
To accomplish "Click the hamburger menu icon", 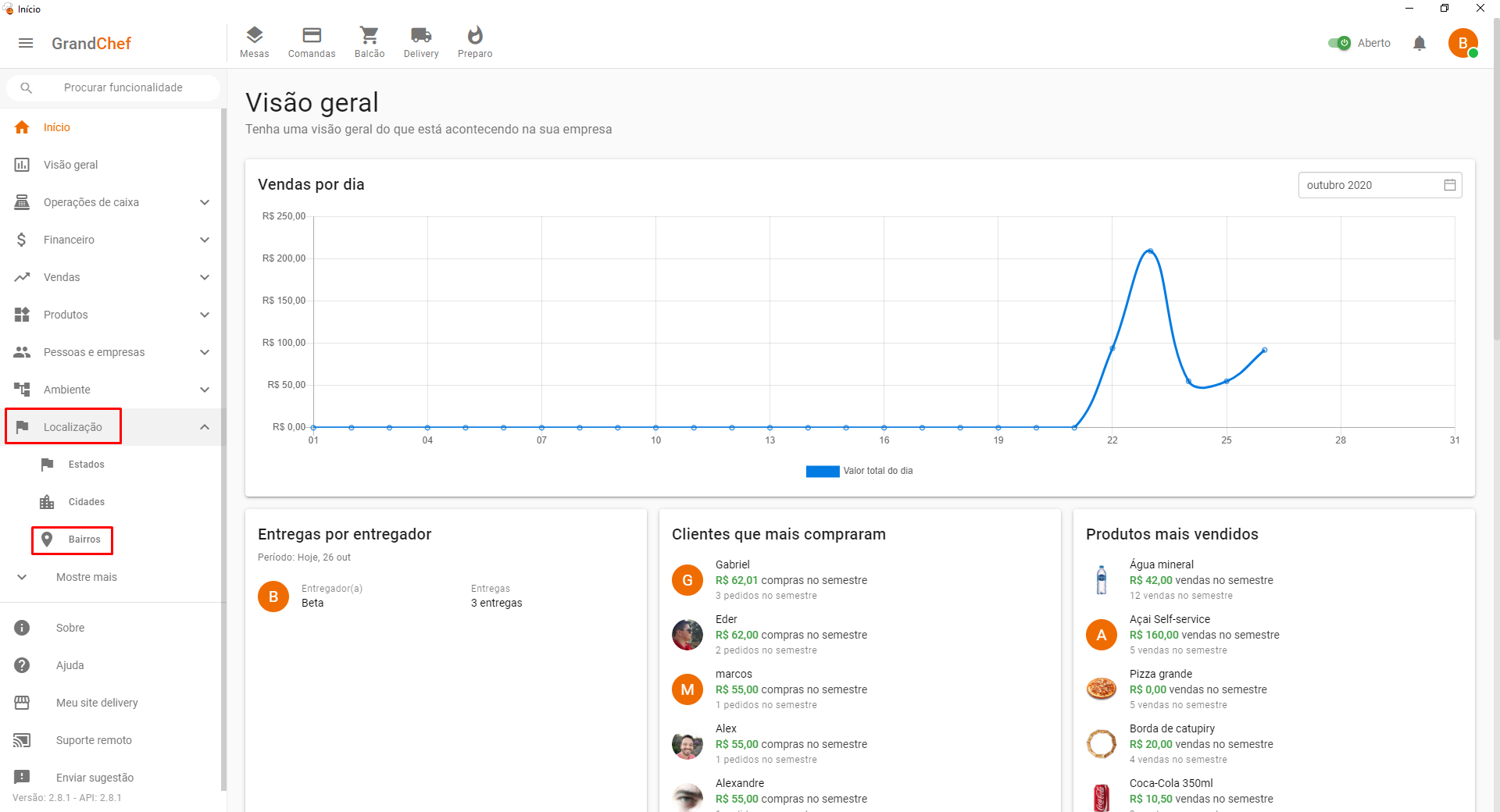I will (26, 43).
